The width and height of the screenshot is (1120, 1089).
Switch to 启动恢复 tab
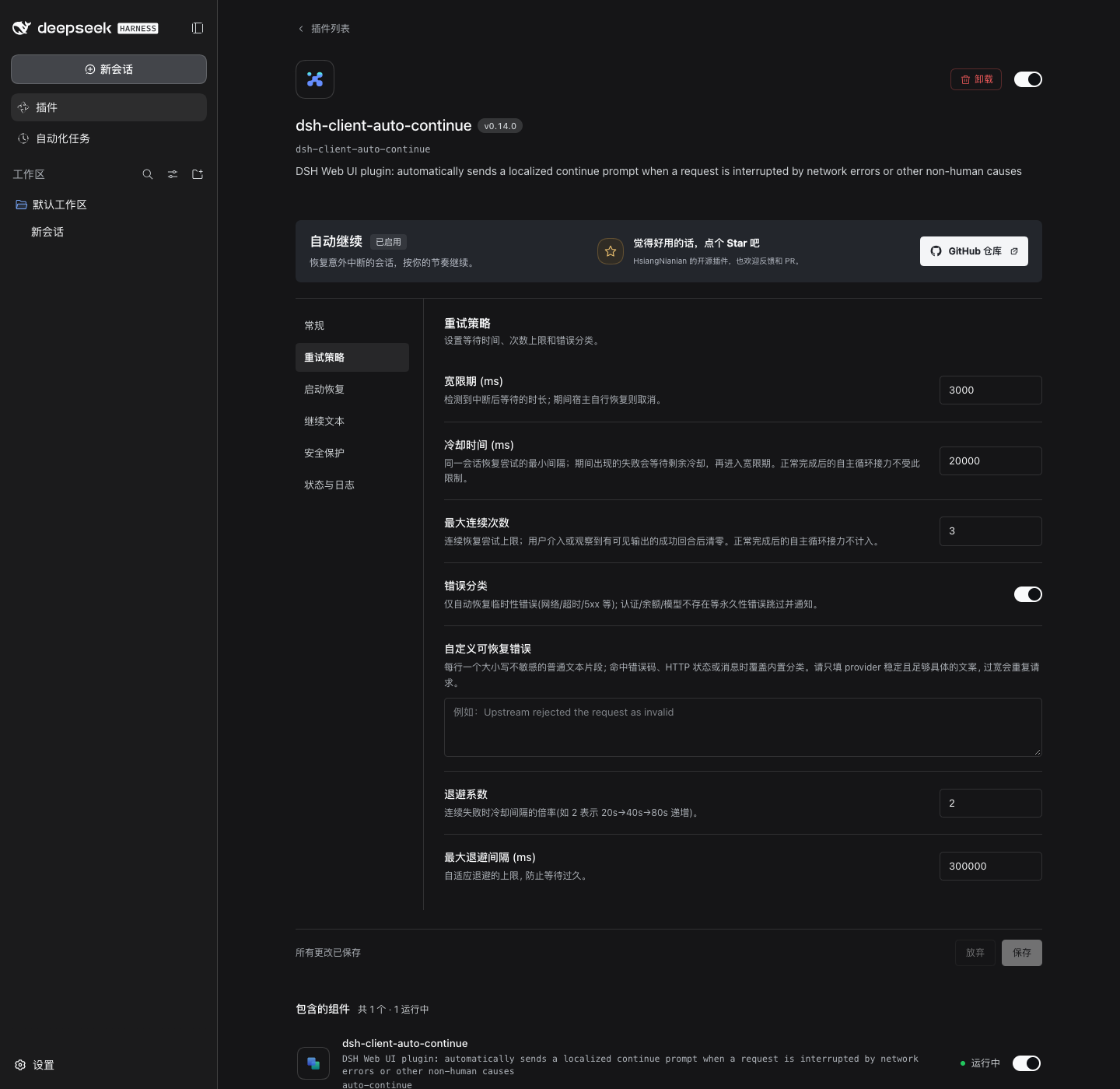tap(352, 389)
